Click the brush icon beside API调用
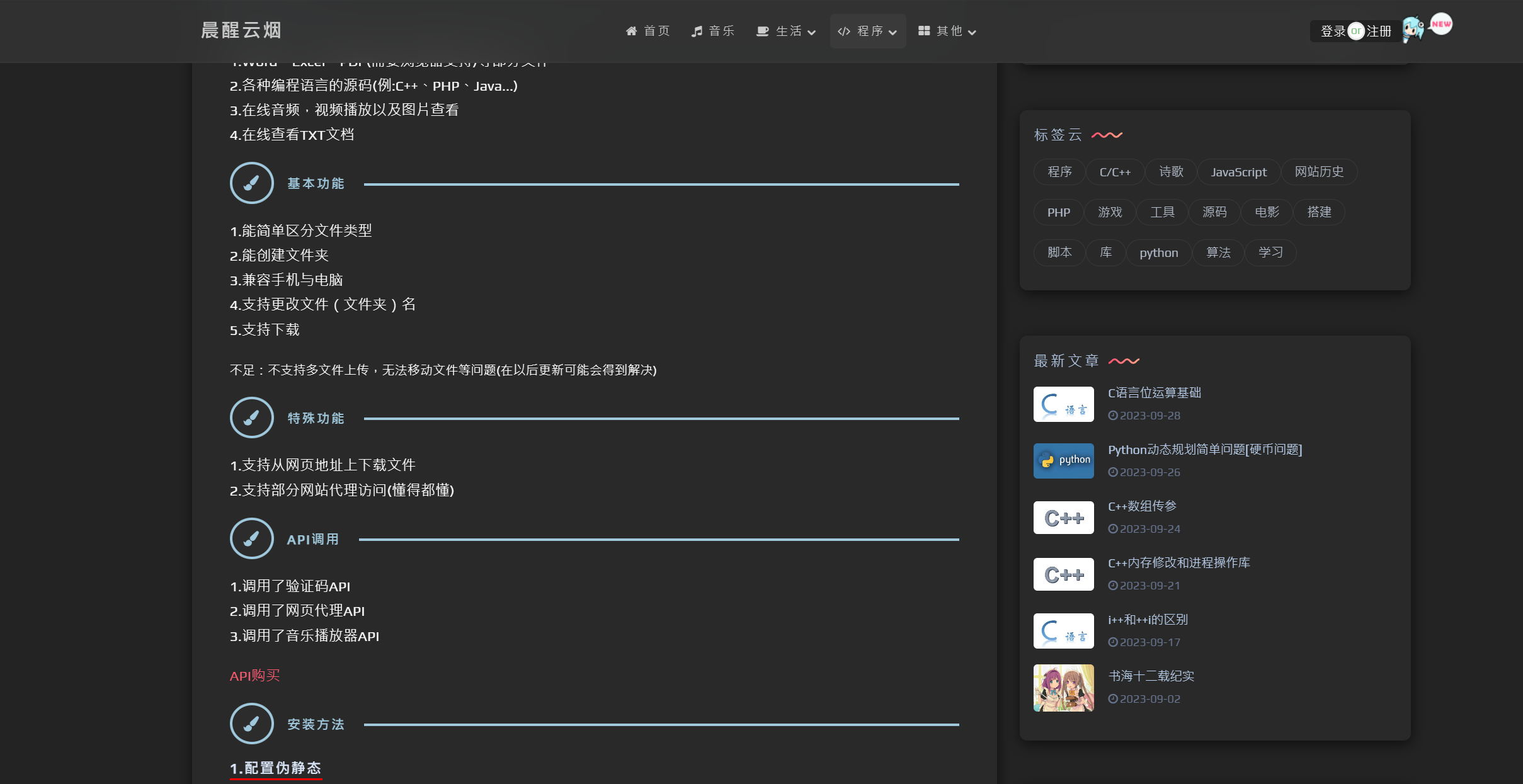Image resolution: width=1523 pixels, height=784 pixels. pyautogui.click(x=251, y=539)
